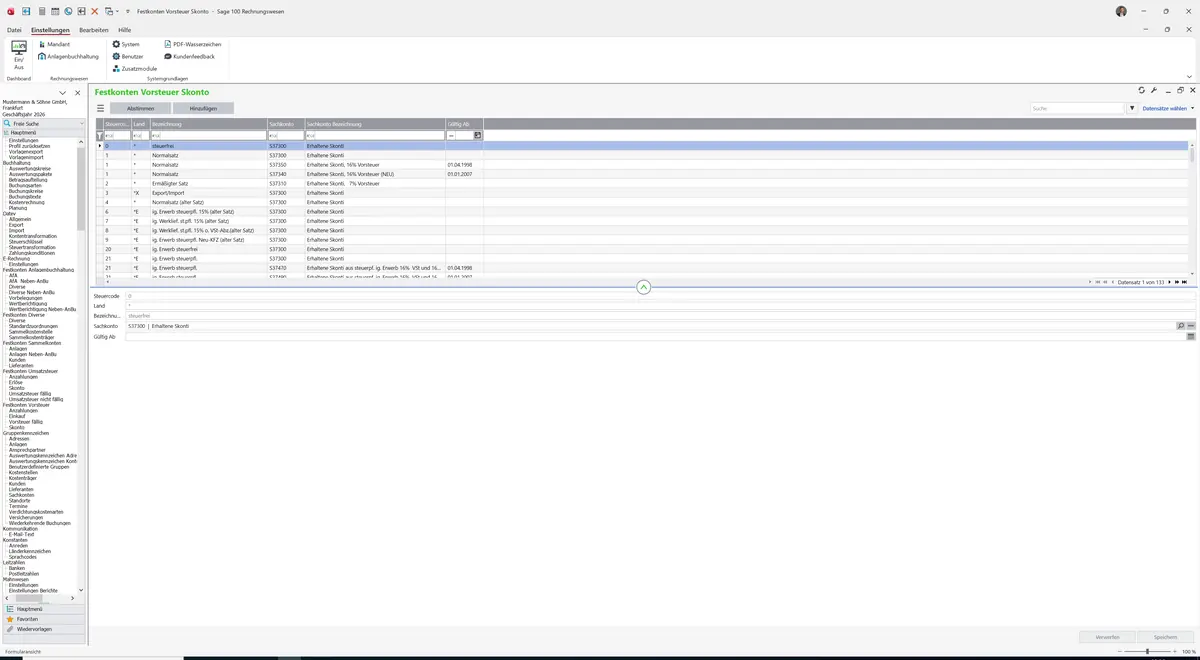Open the Datei menu
The image size is (1200, 660).
click(x=14, y=30)
